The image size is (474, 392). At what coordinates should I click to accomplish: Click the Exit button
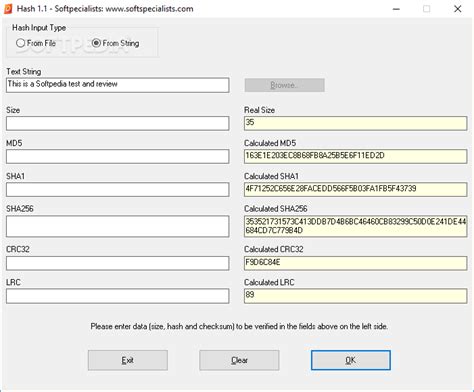pos(128,360)
